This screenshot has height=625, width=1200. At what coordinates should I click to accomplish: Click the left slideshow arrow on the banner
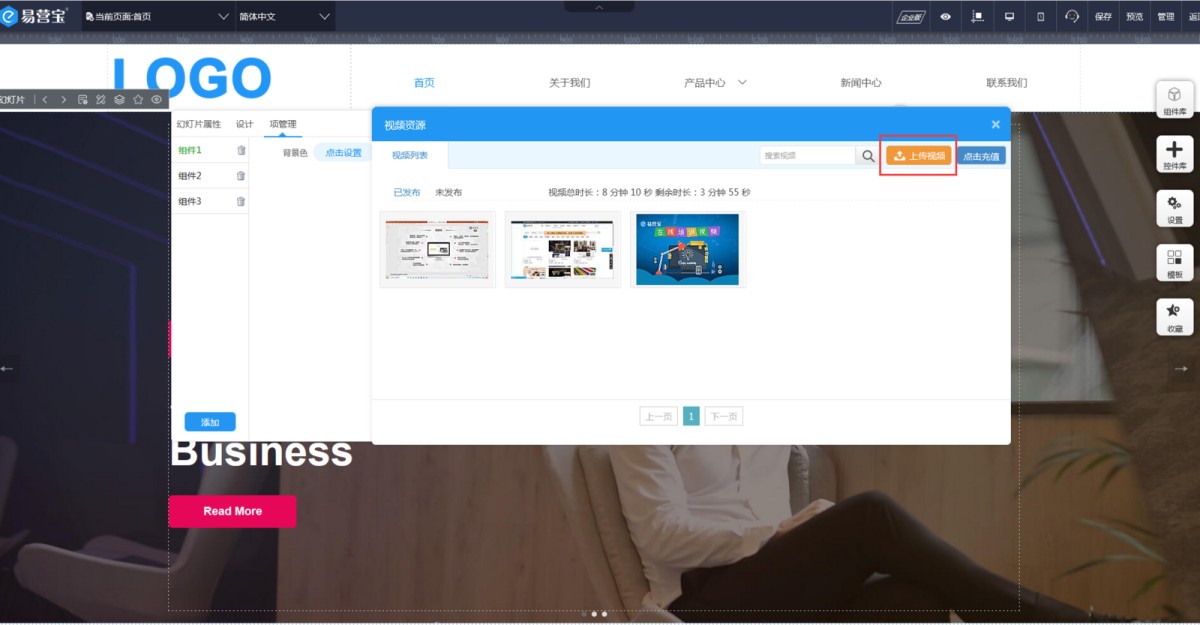coord(7,369)
